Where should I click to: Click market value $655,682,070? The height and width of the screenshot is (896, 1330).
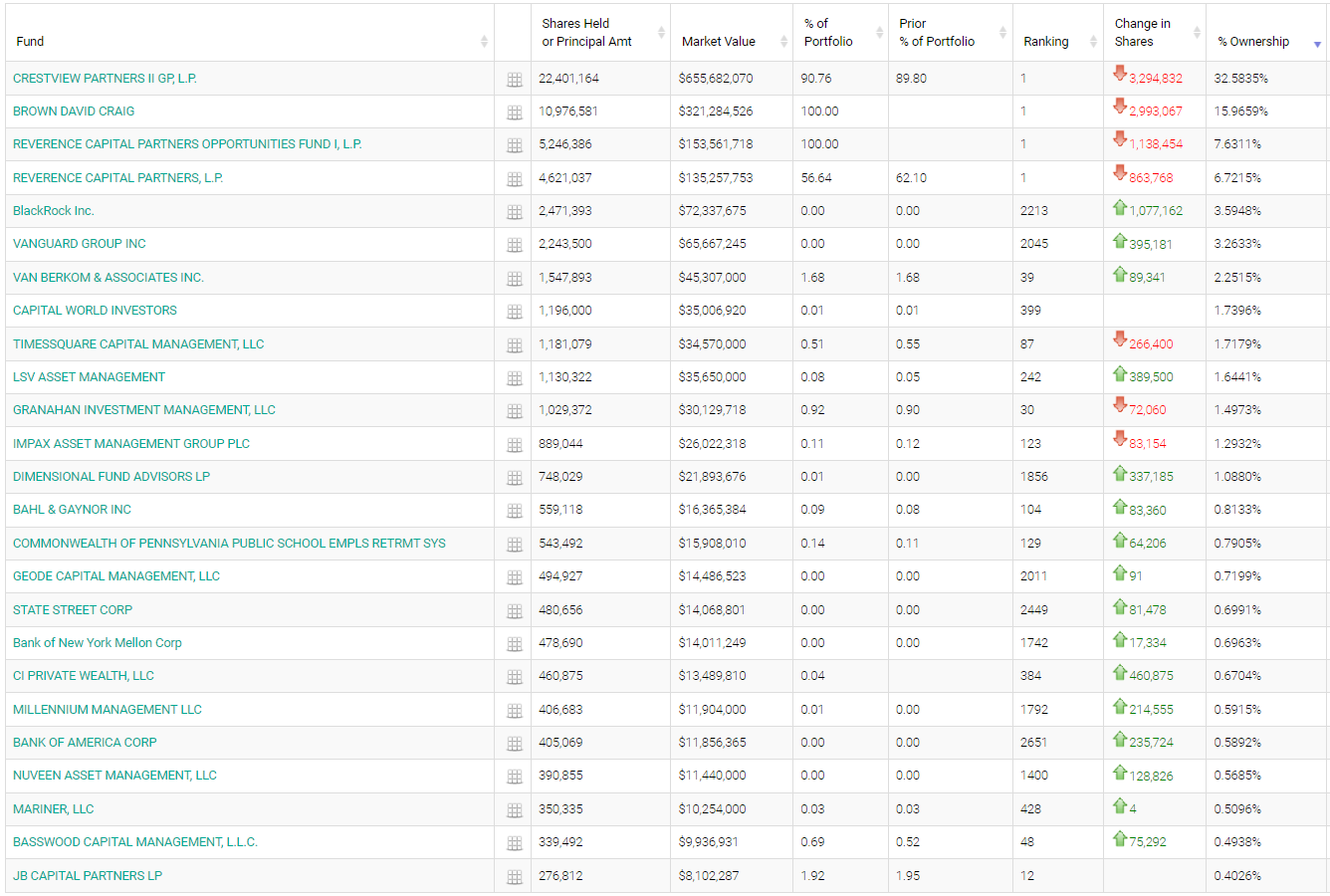point(716,79)
